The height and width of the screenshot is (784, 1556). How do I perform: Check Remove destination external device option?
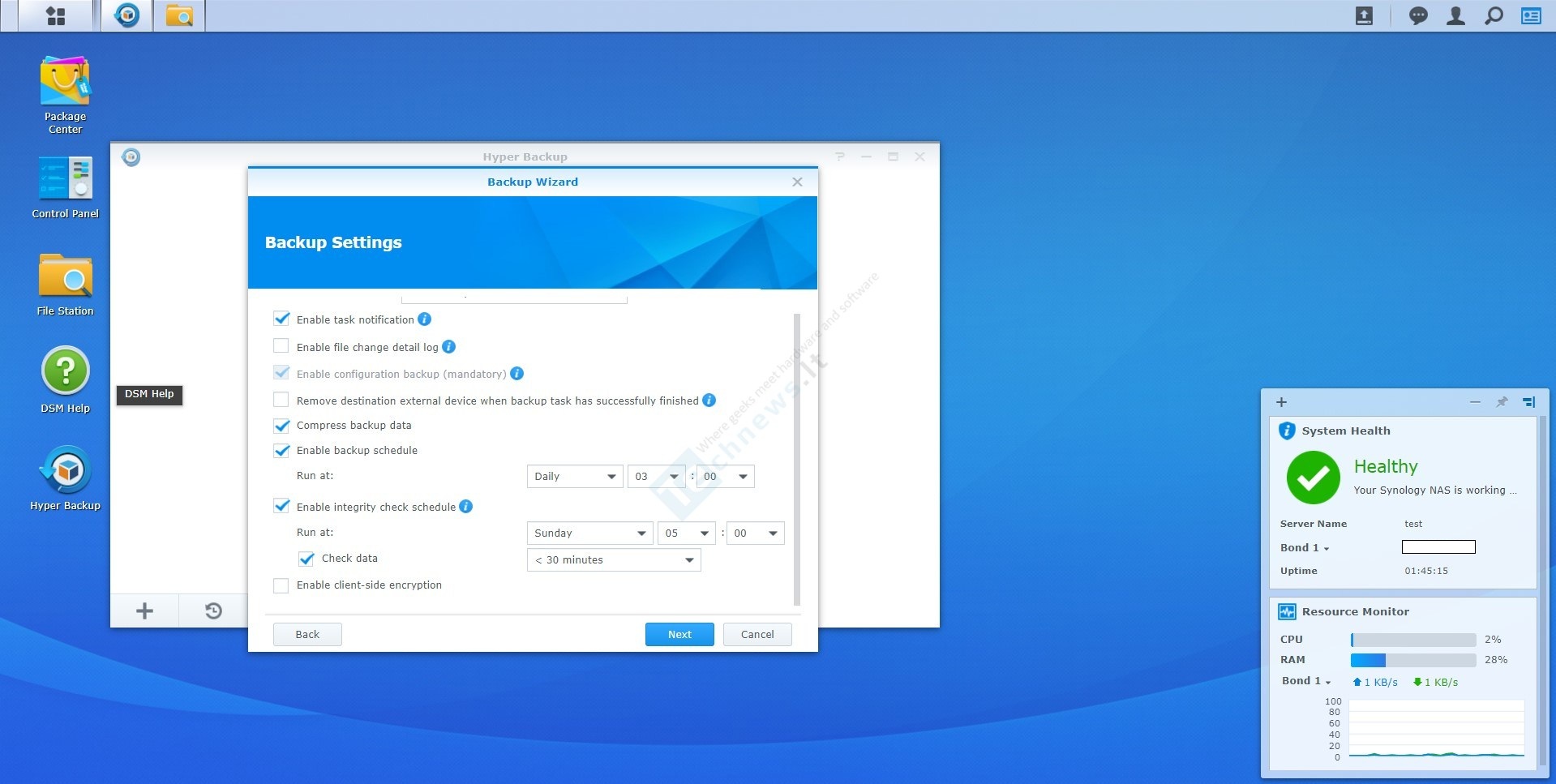[x=281, y=400]
